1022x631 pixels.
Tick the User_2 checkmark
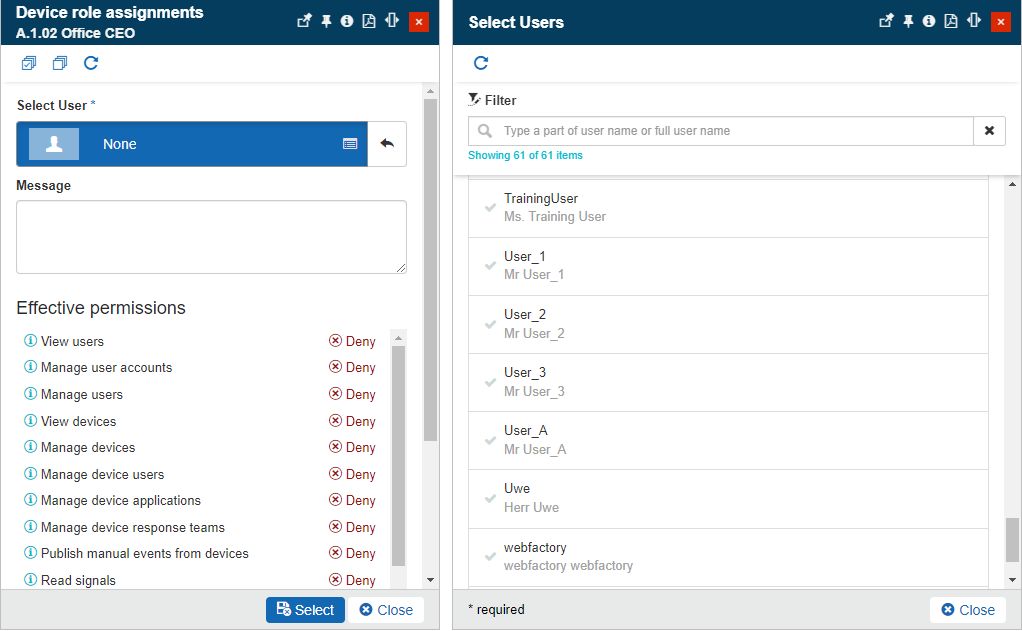(490, 324)
